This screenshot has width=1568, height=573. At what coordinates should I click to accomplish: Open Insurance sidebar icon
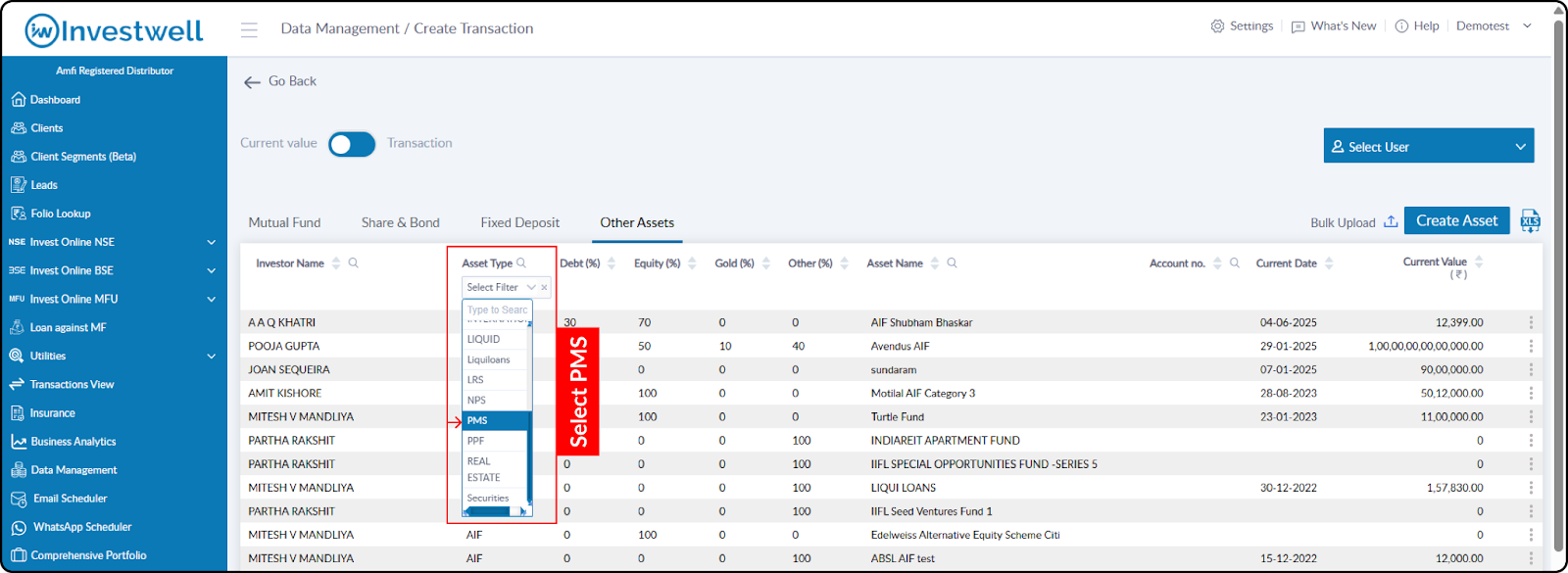pyautogui.click(x=18, y=413)
